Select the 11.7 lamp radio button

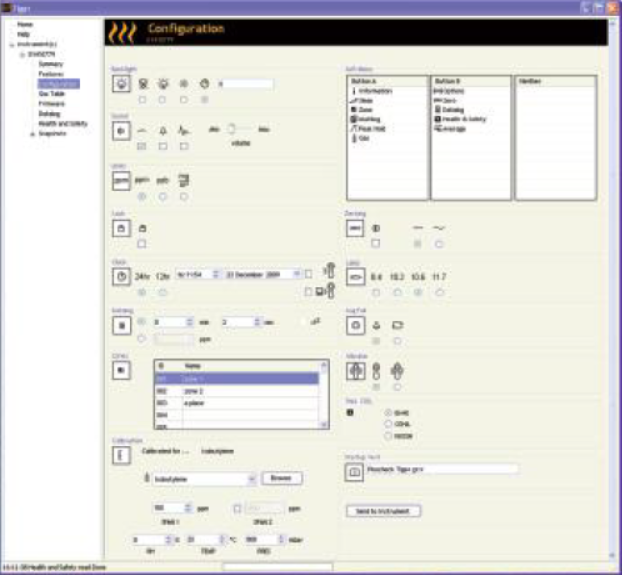point(439,292)
